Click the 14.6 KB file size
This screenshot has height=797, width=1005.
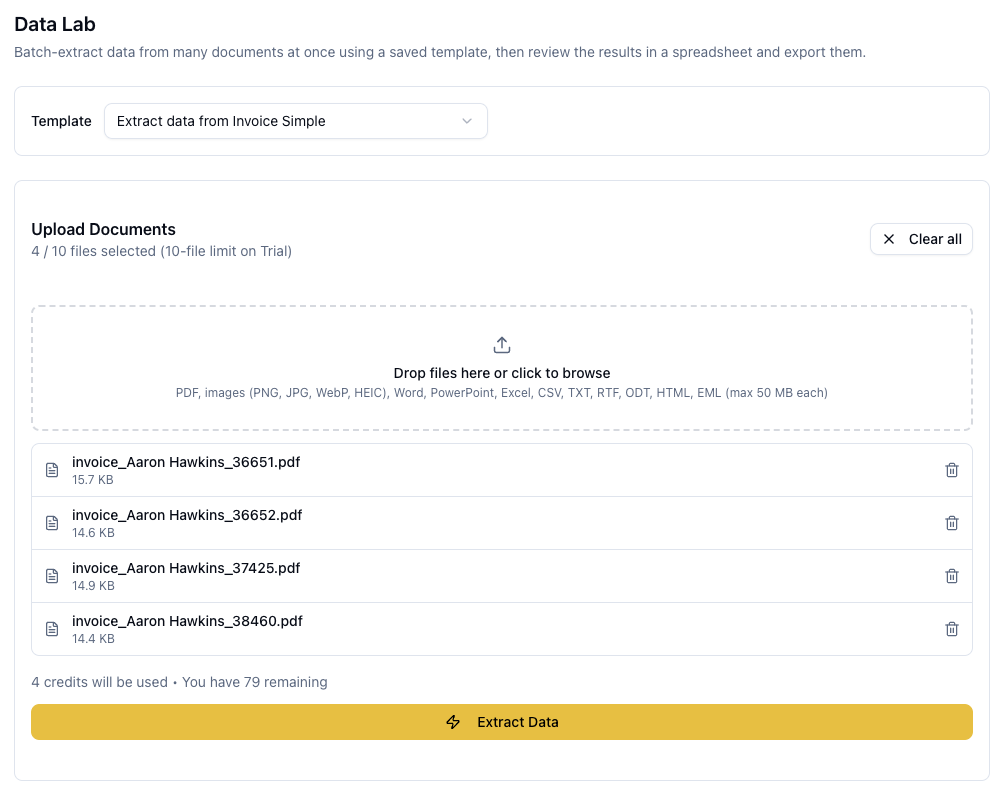click(x=93, y=533)
